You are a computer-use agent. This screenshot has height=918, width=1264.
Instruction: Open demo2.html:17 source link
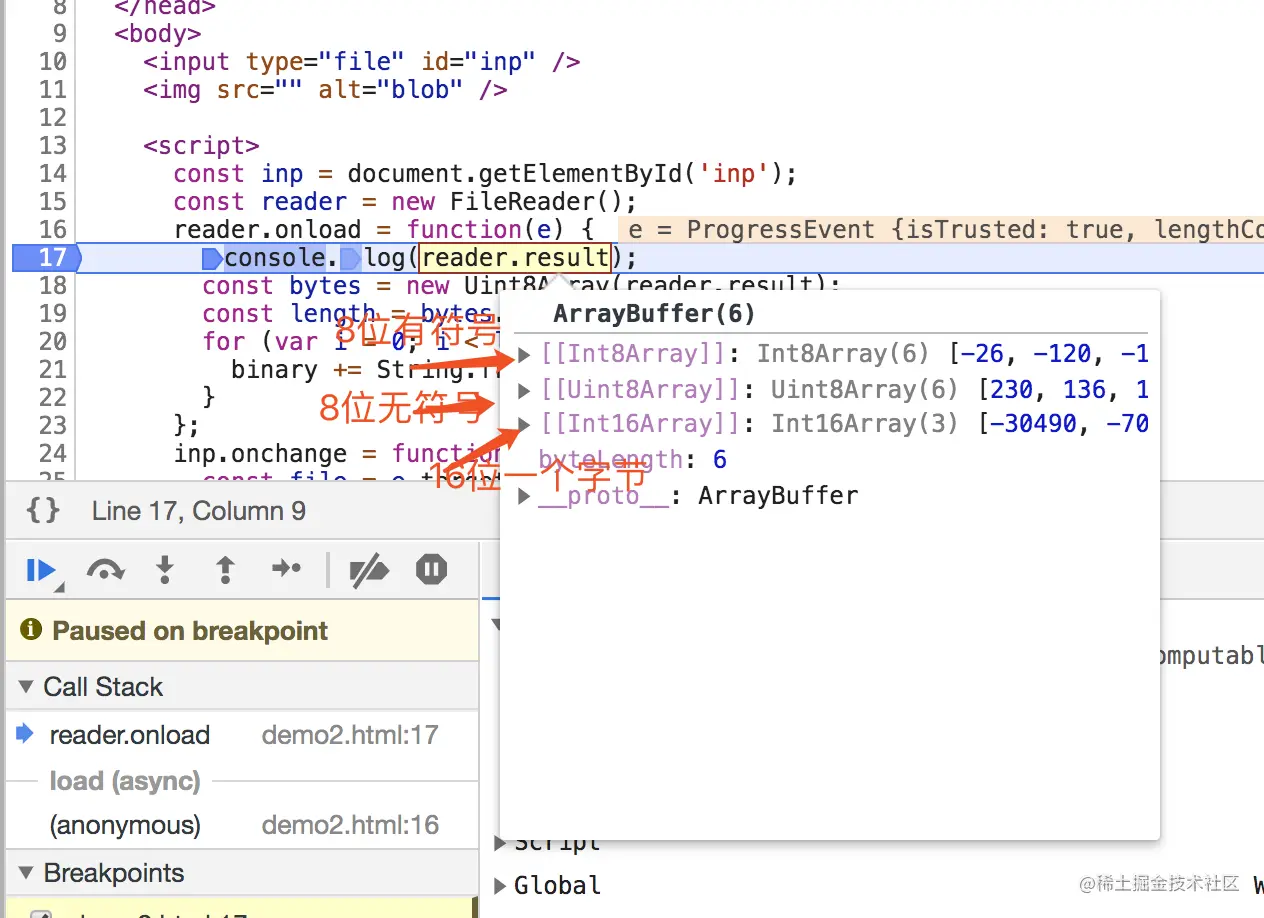pos(350,735)
